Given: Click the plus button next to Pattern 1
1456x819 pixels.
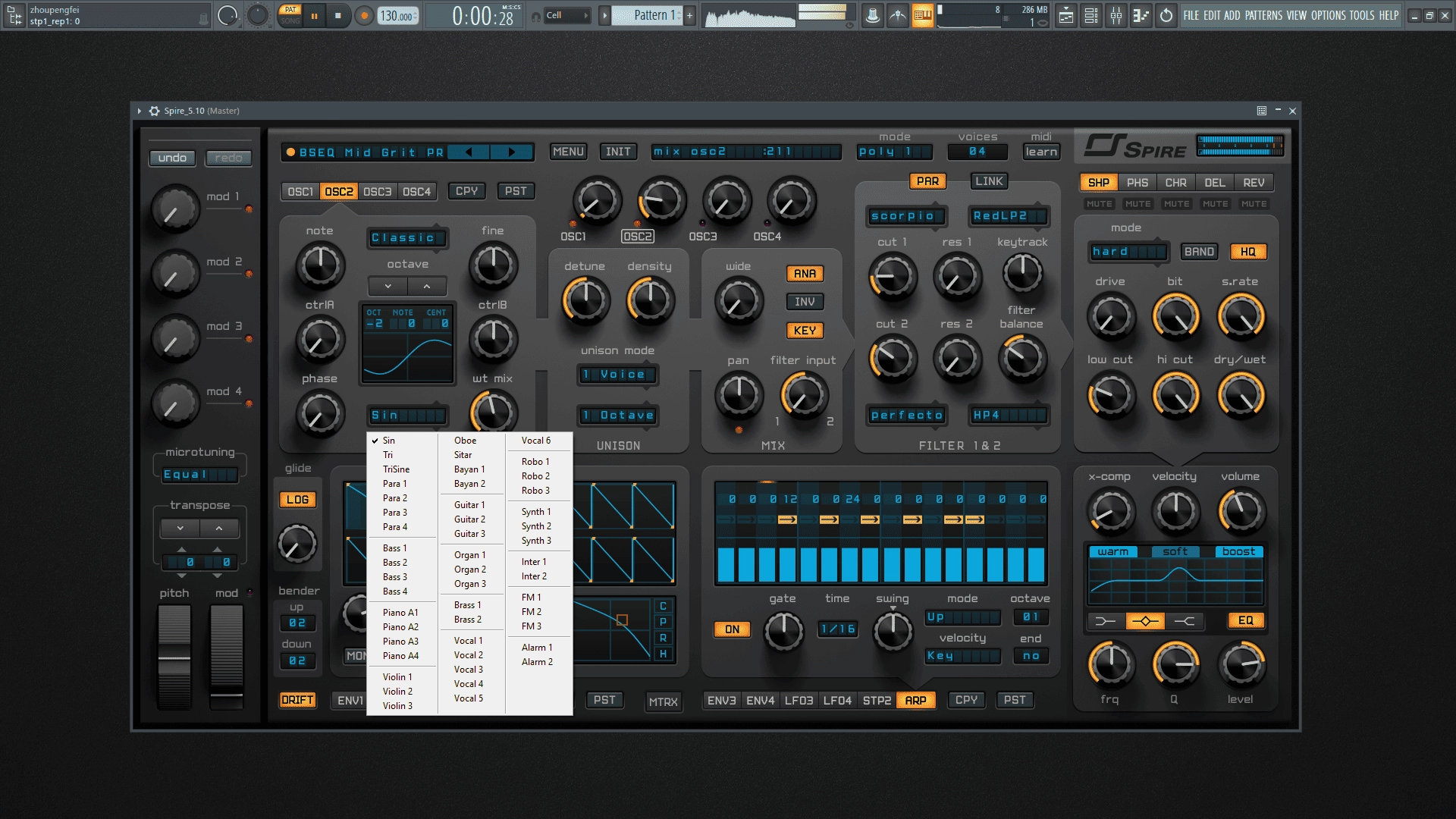Looking at the screenshot, I should pos(689,15).
